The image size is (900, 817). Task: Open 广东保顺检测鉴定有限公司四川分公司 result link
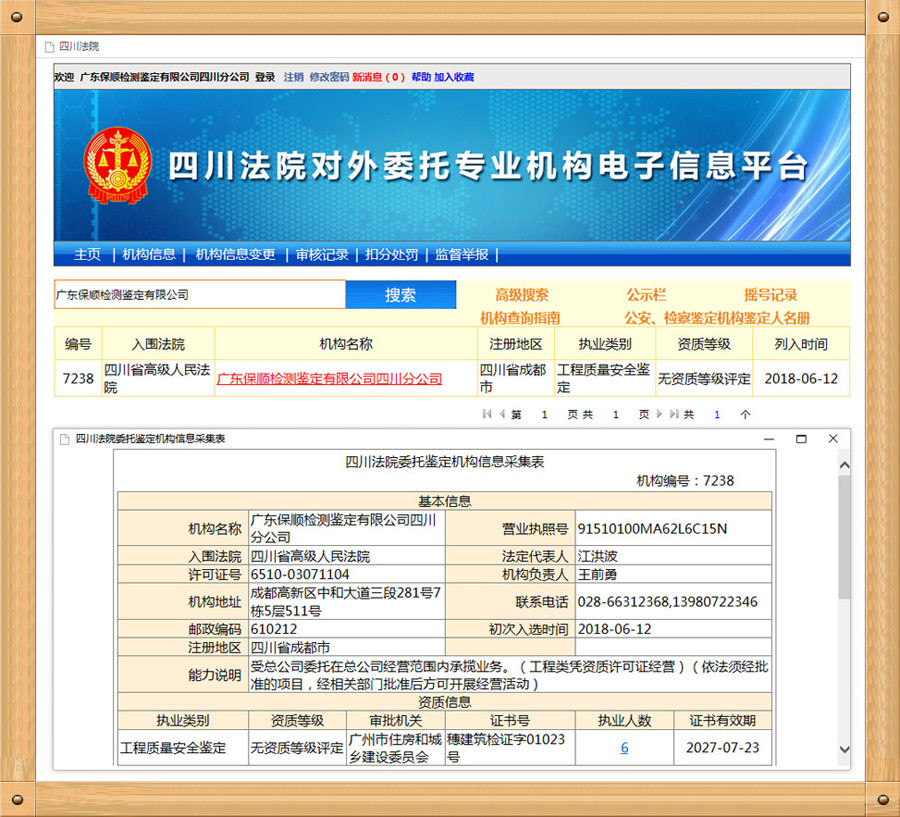329,379
